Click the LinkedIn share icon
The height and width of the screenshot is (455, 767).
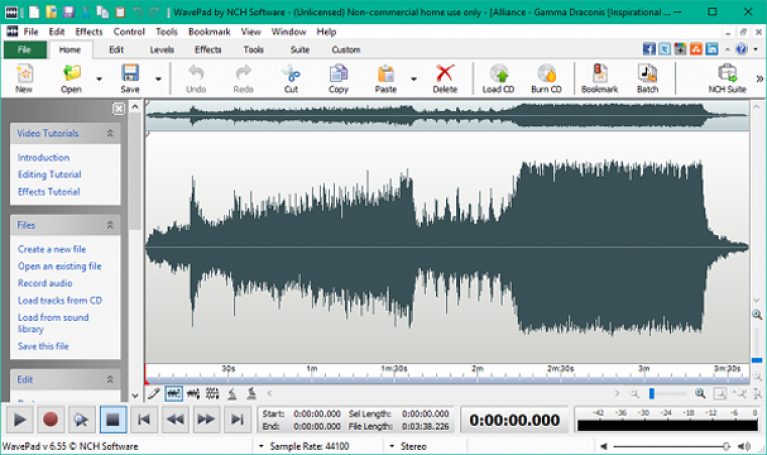(712, 49)
